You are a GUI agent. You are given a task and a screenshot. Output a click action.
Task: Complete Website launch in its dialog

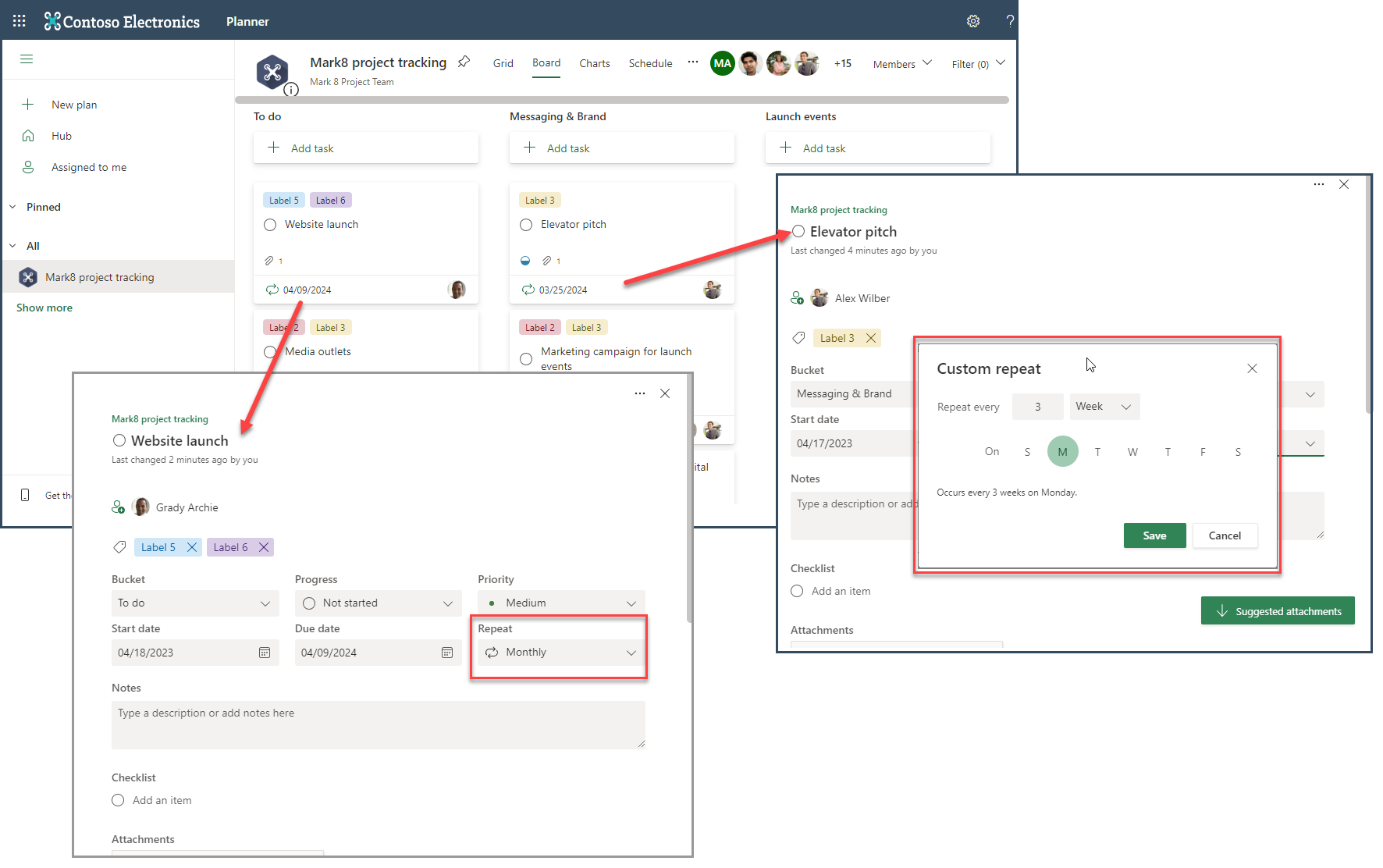pos(119,441)
